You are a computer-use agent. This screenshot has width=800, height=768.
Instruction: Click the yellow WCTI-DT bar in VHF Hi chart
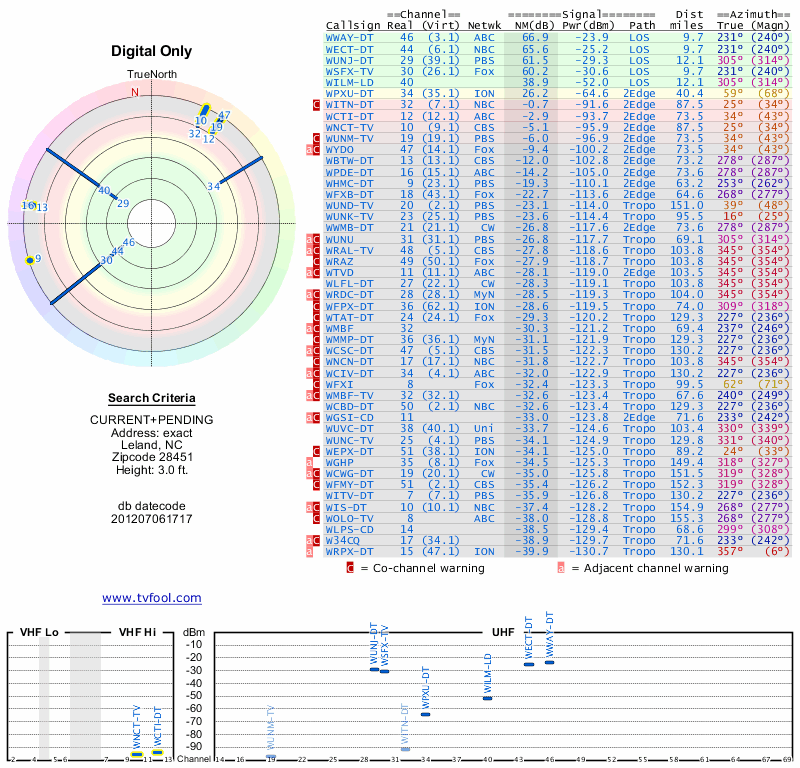[158, 753]
